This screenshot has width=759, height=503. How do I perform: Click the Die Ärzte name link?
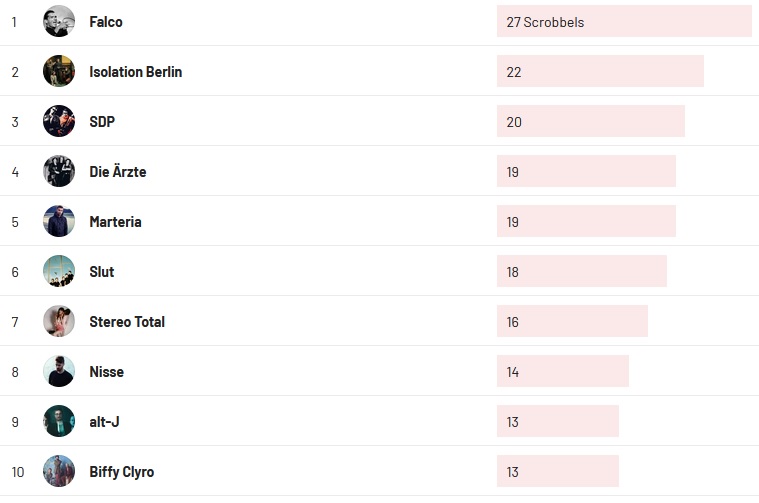click(117, 172)
